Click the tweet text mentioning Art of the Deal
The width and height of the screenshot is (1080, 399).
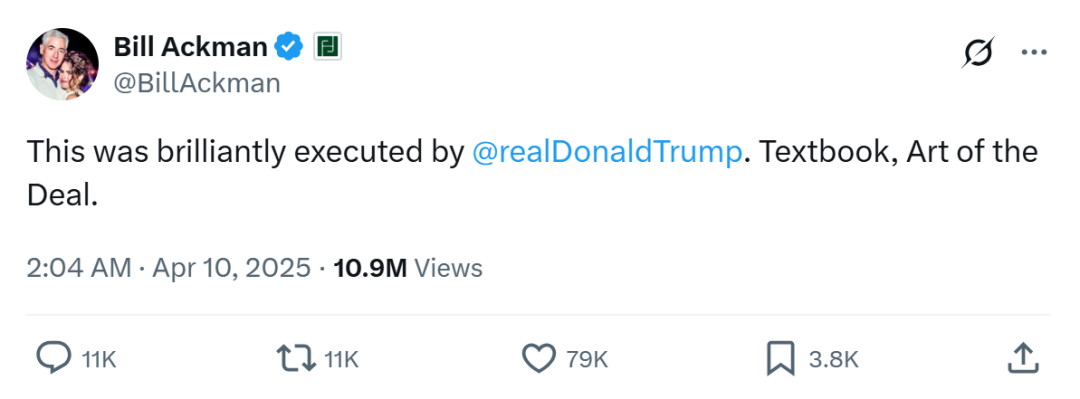pyautogui.click(x=532, y=173)
